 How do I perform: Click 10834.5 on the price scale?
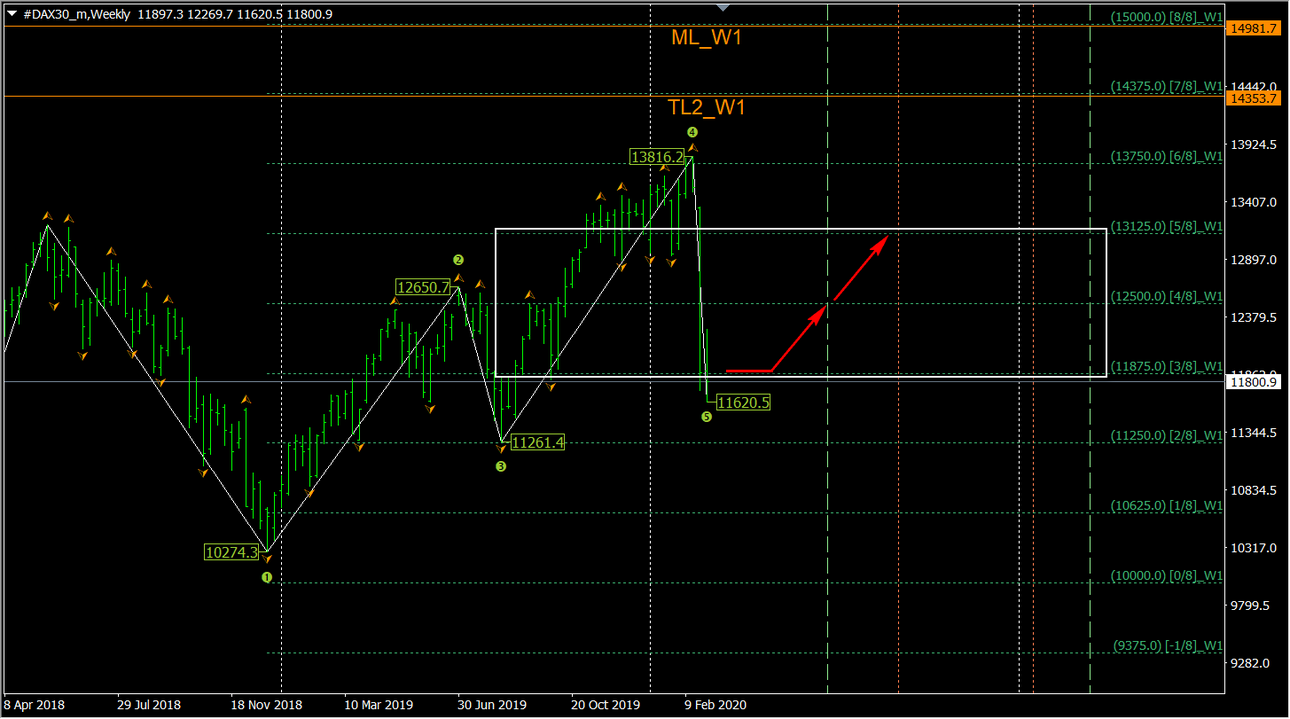[x=1254, y=491]
